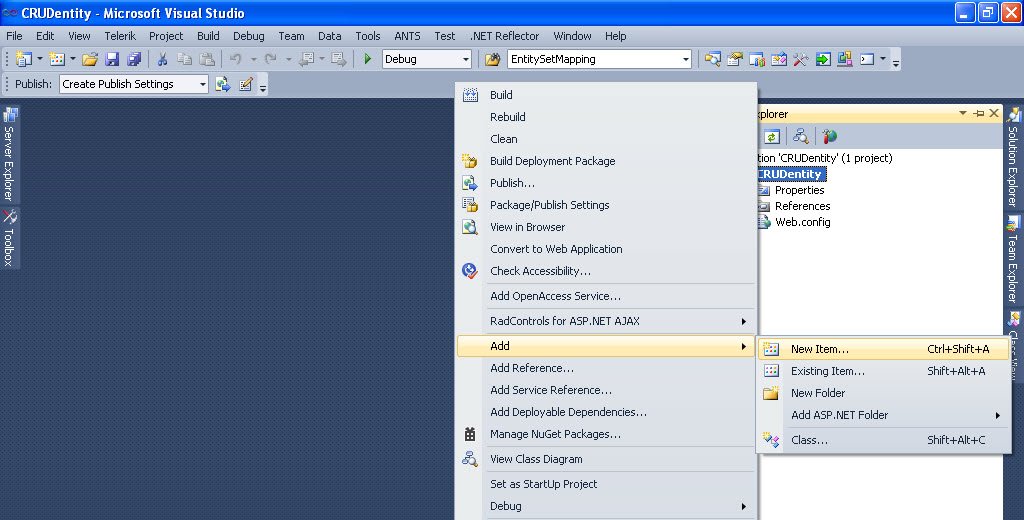The width and height of the screenshot is (1024, 520).
Task: Choose Class... in the Add submenu
Action: [x=884, y=440]
